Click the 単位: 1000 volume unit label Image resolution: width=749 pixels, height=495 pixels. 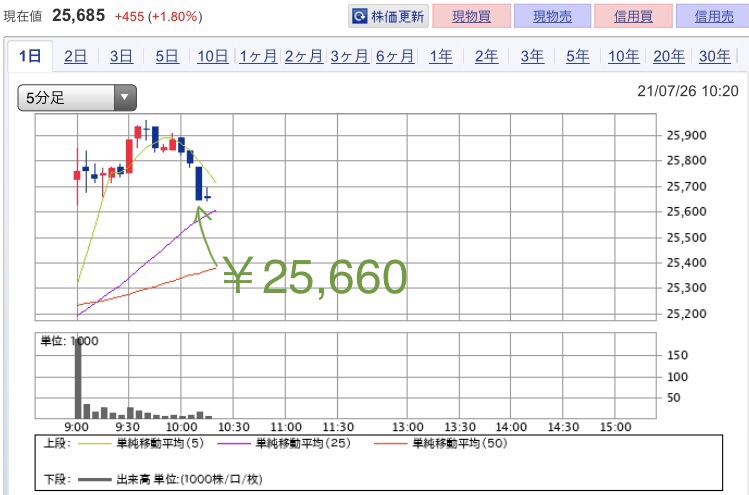tap(69, 341)
